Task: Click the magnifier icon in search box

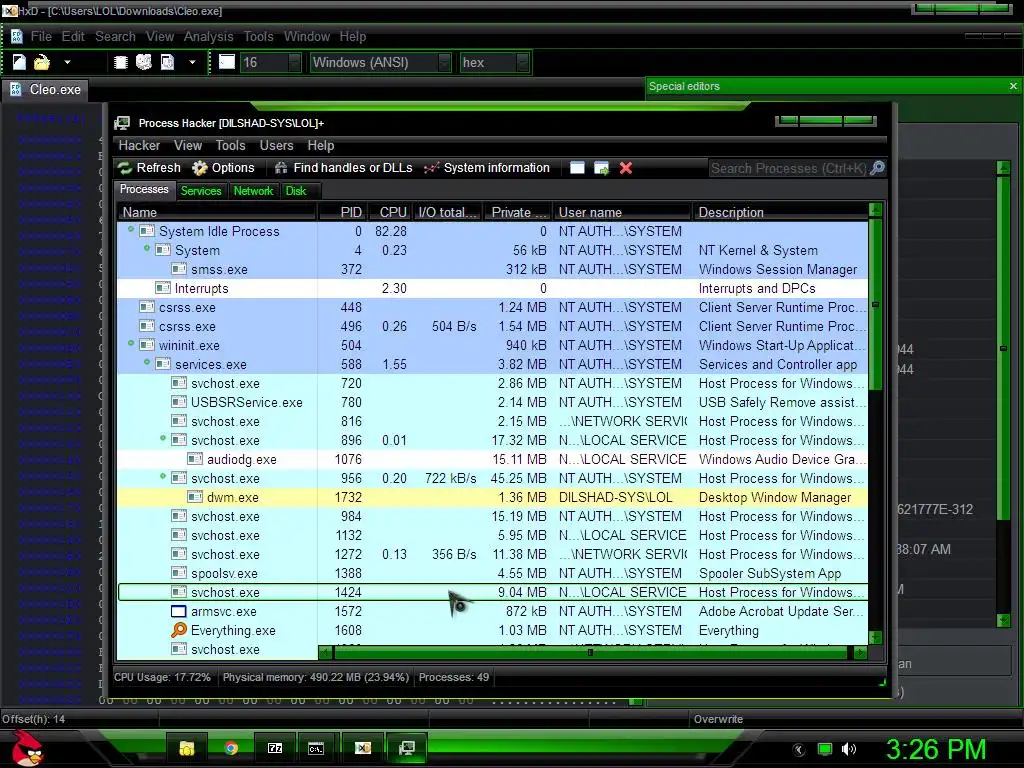Action: click(878, 168)
